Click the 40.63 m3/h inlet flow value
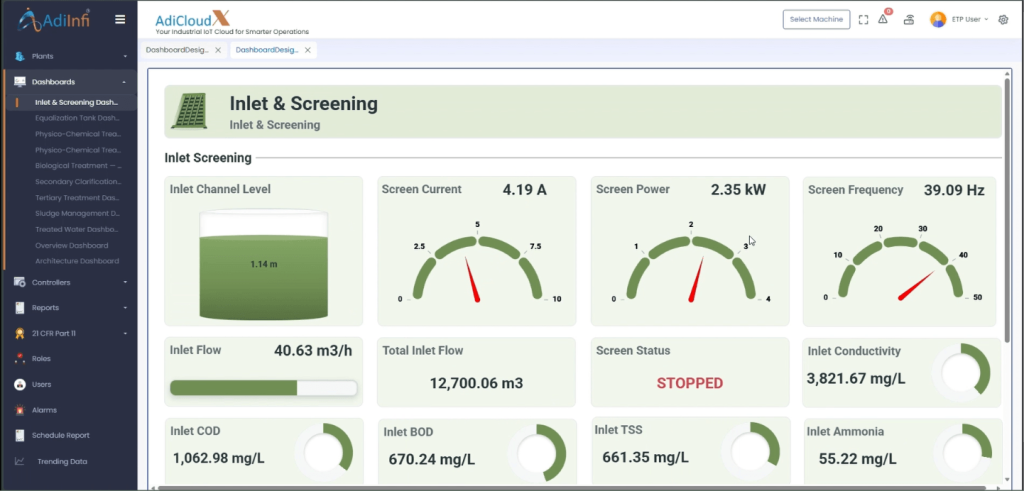Screen dimensions: 1024x491 coord(313,351)
